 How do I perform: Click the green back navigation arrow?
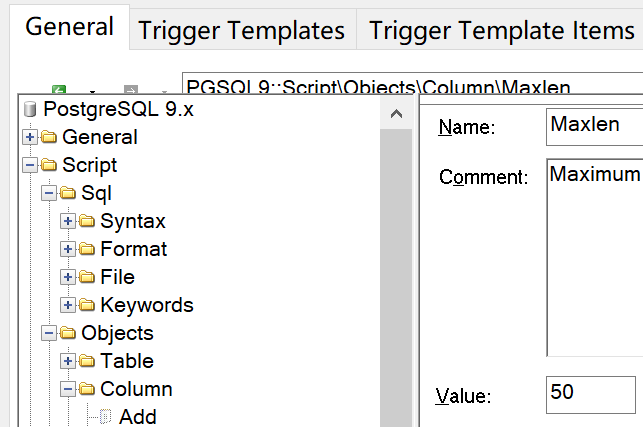[x=59, y=90]
